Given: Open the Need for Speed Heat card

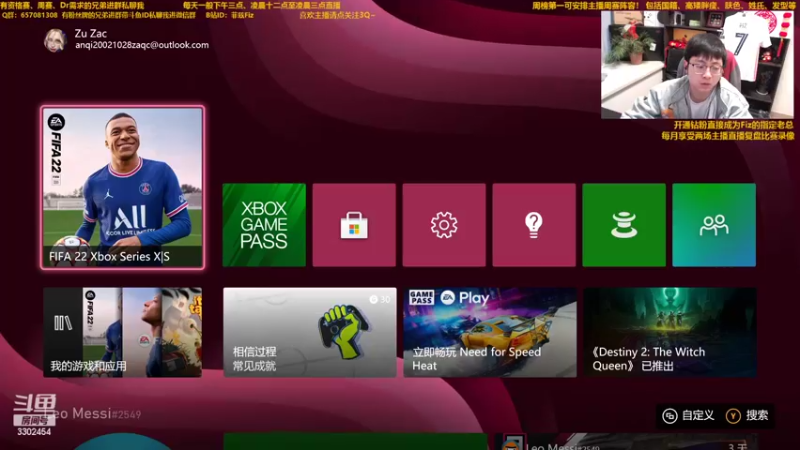Looking at the screenshot, I should click(x=490, y=332).
